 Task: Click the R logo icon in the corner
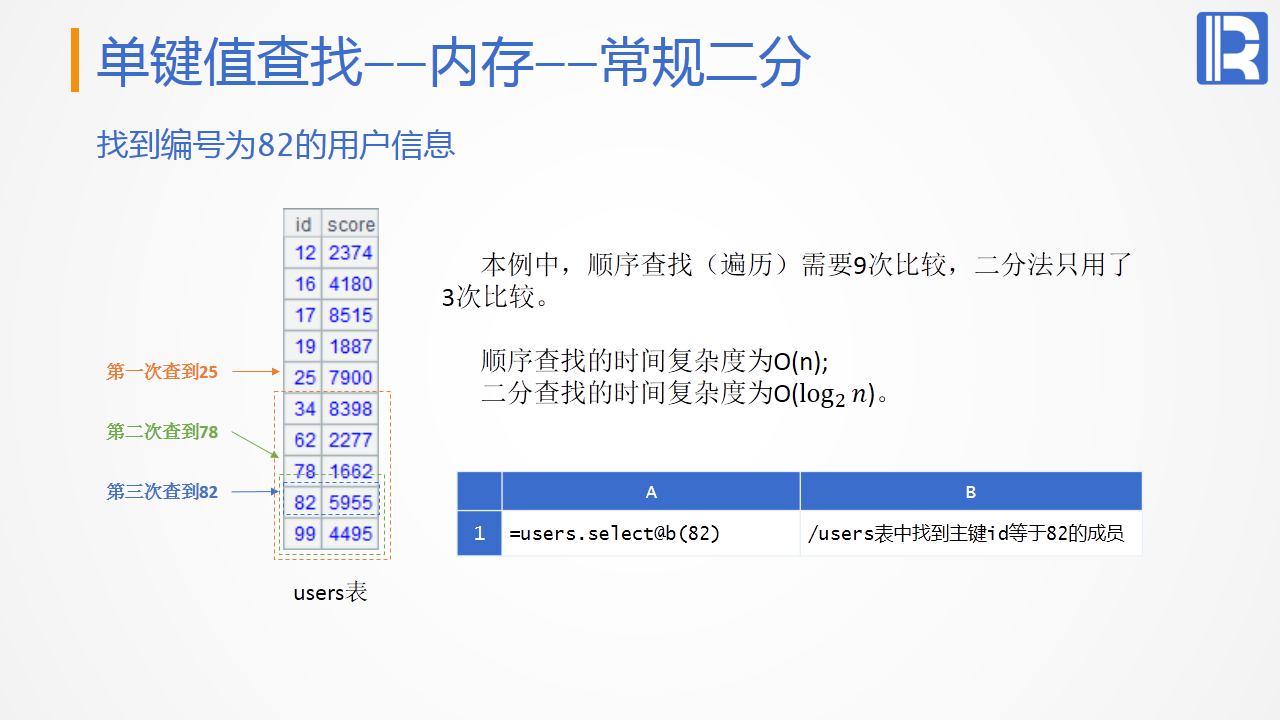[1232, 48]
